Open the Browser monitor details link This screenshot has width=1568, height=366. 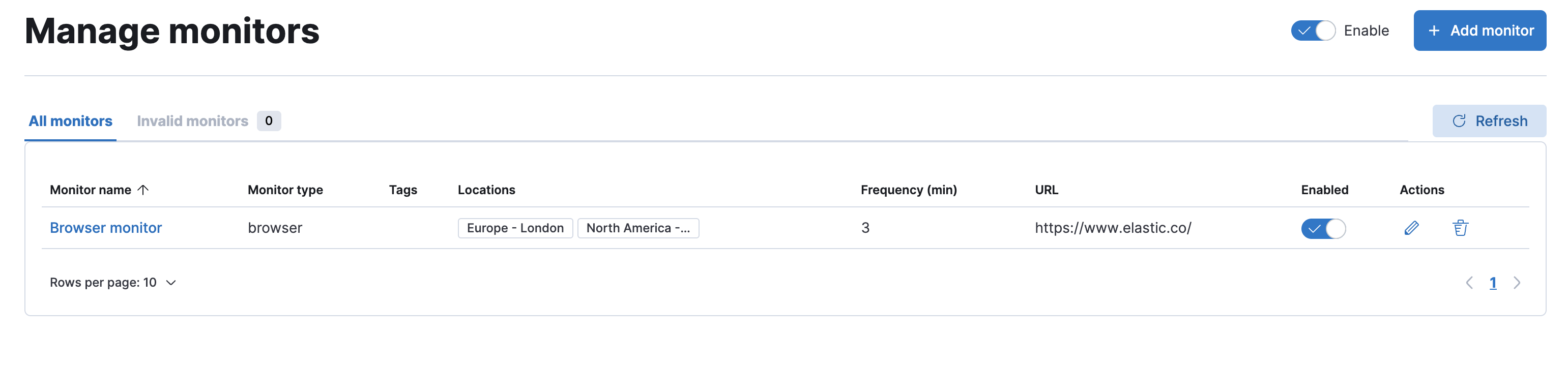(105, 227)
